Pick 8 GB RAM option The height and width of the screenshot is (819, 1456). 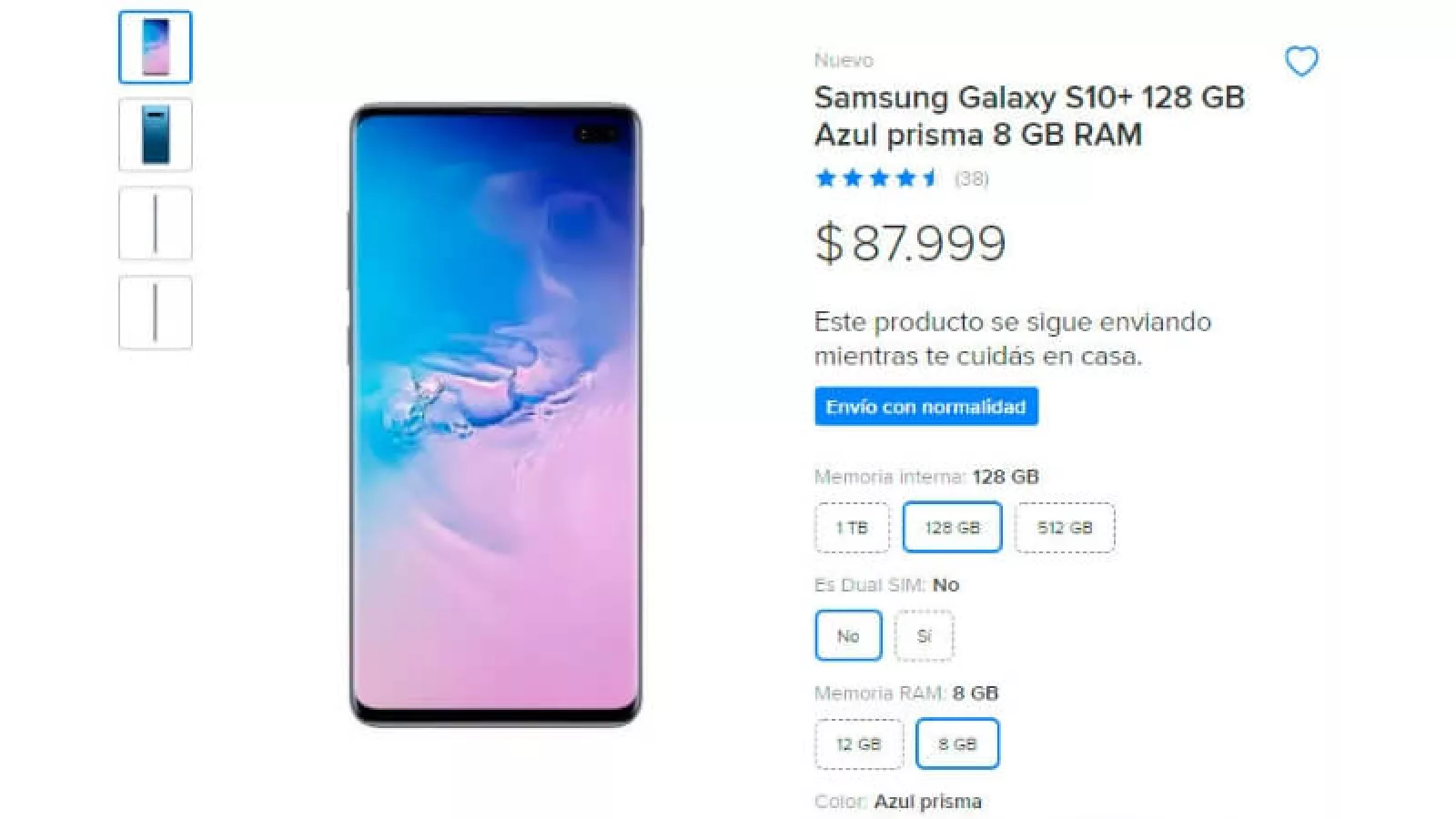[x=957, y=743]
